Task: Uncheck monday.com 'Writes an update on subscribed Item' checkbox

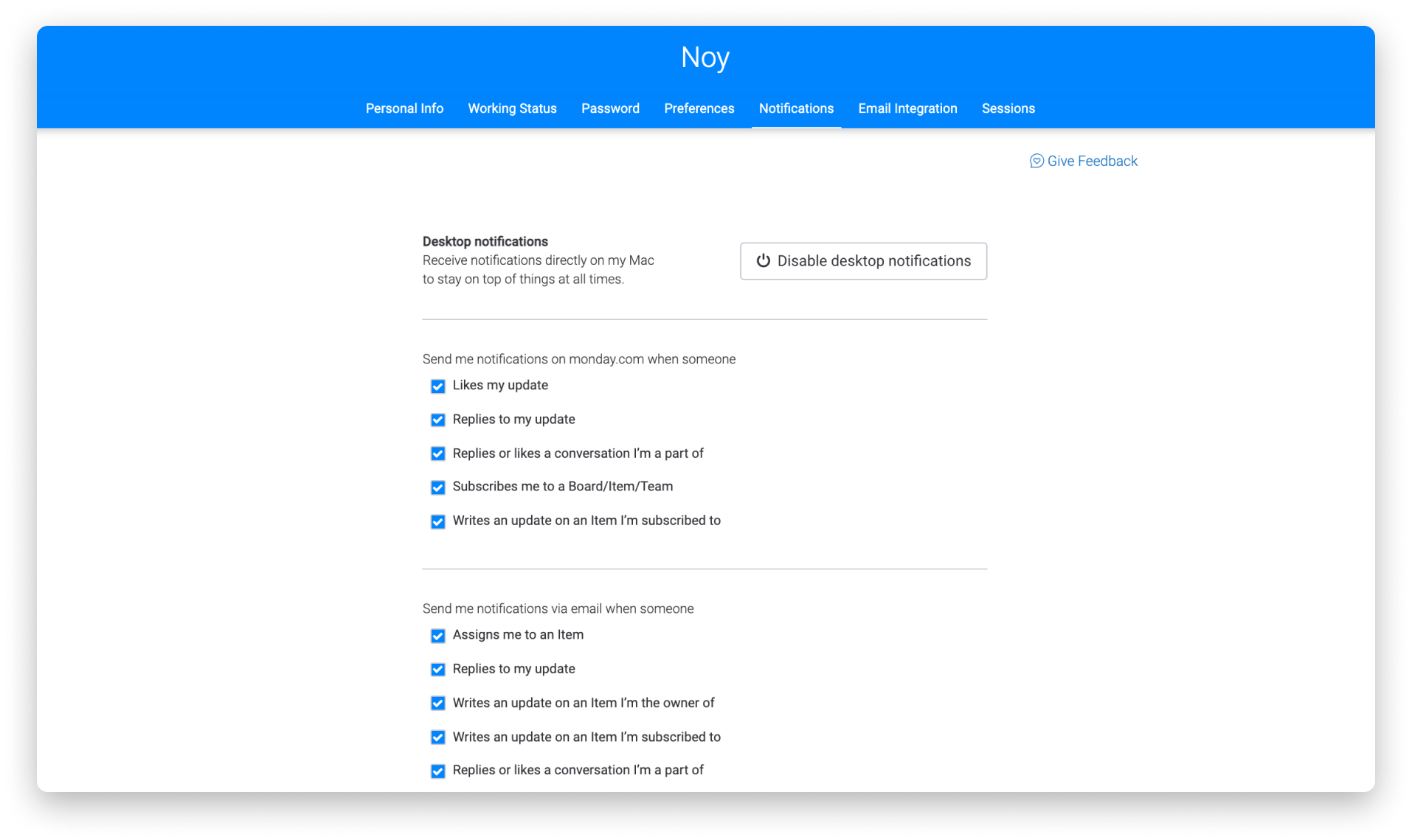Action: [x=437, y=521]
